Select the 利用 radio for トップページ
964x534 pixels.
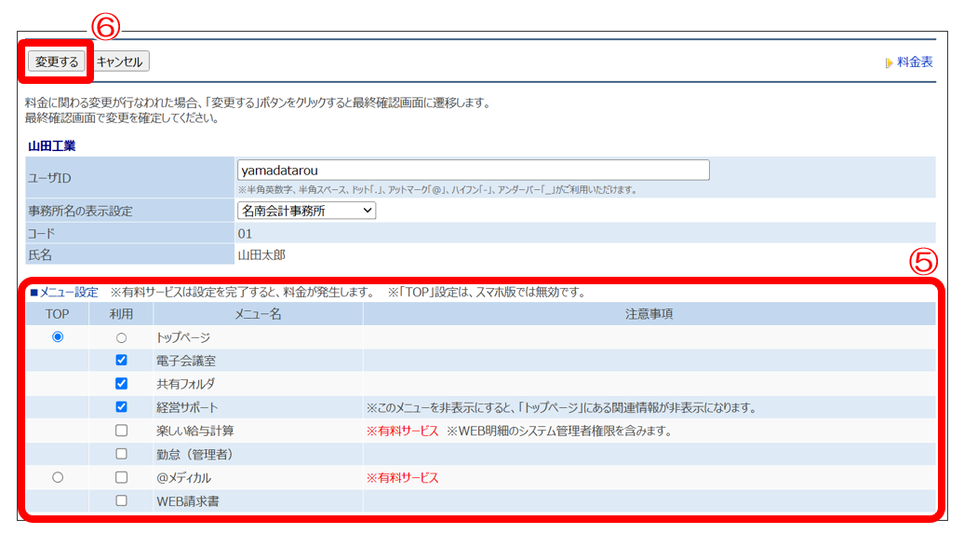pyautogui.click(x=121, y=338)
